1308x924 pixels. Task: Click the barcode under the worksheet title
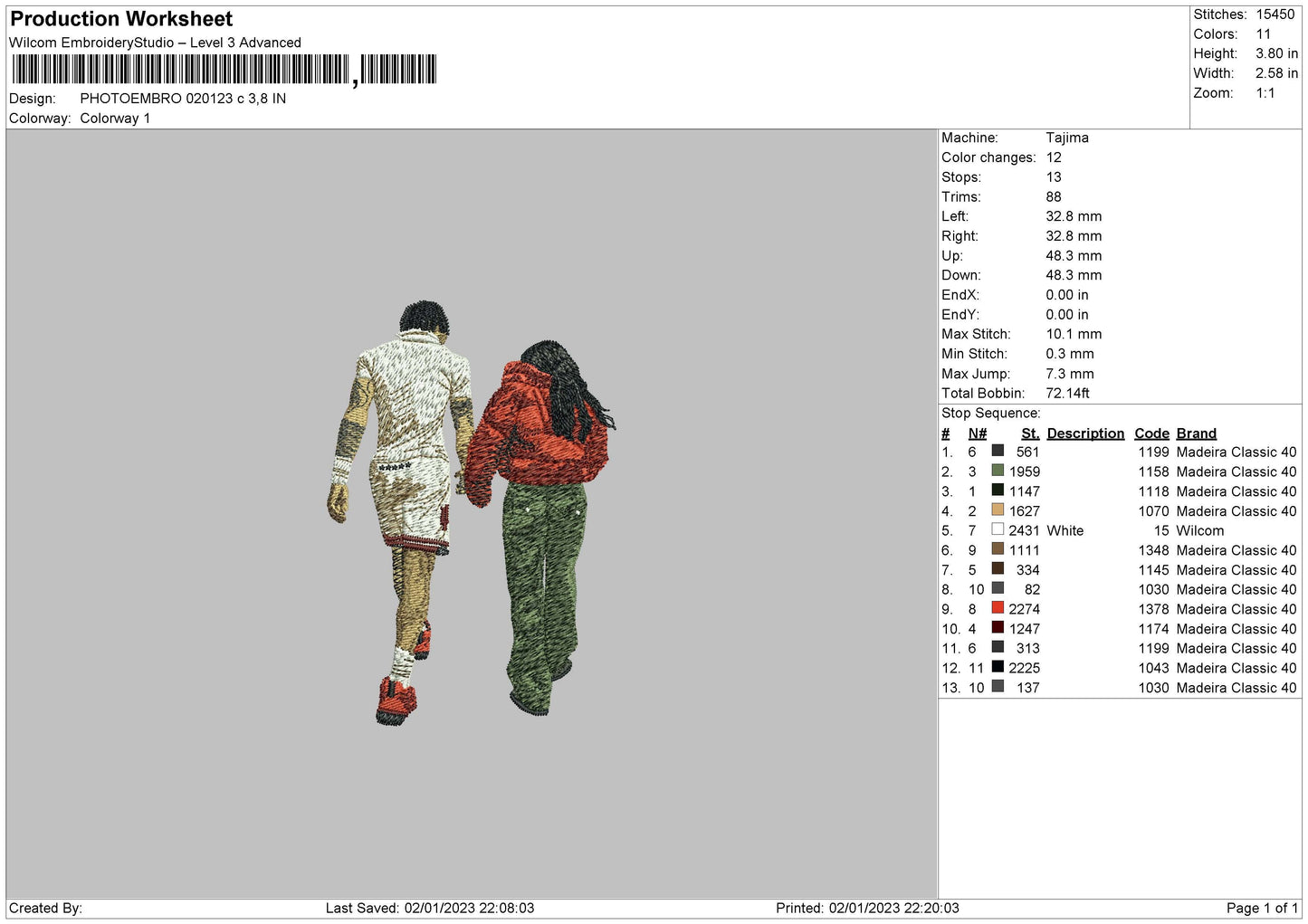pos(224,70)
